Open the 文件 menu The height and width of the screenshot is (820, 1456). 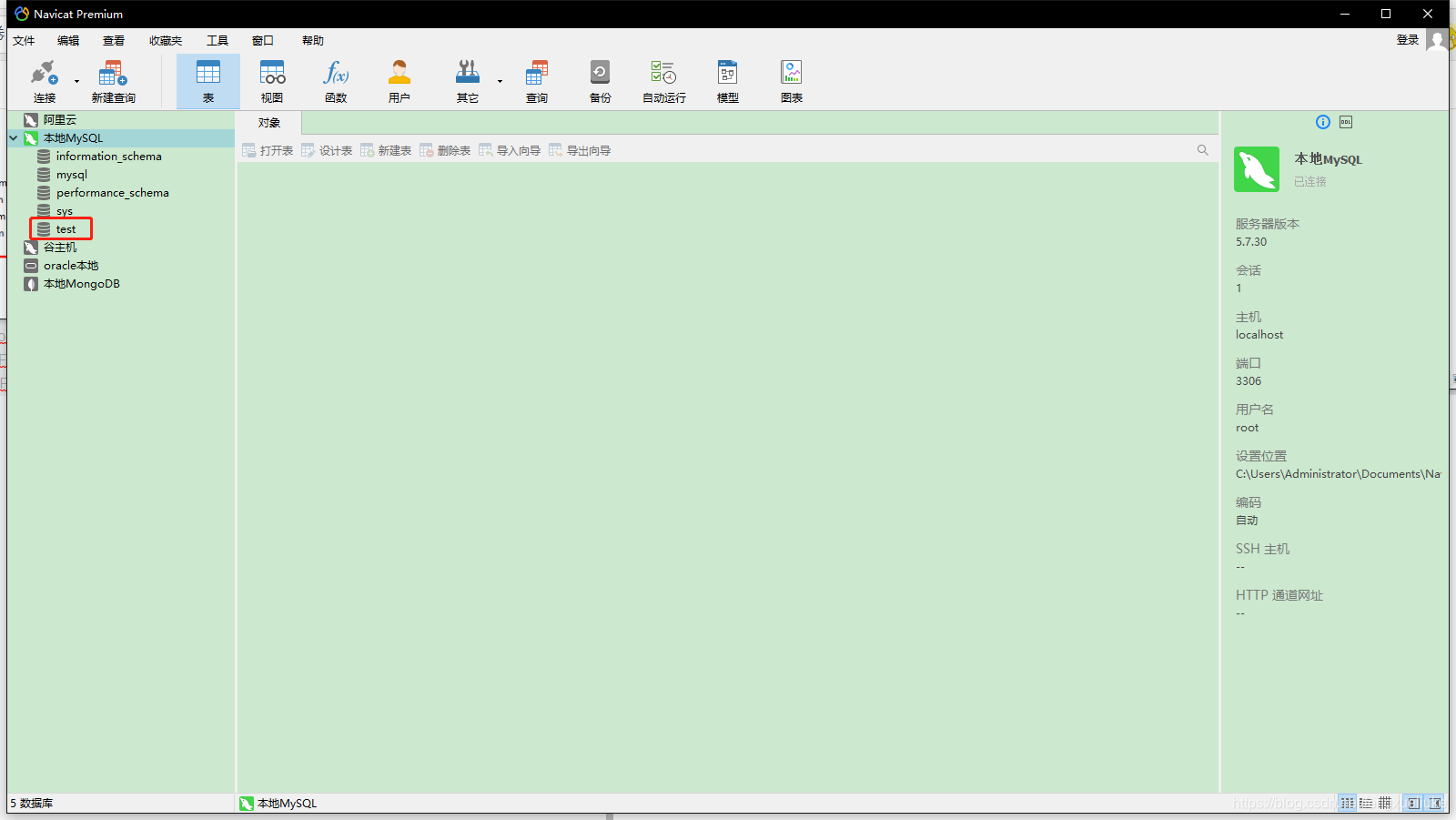pyautogui.click(x=24, y=40)
